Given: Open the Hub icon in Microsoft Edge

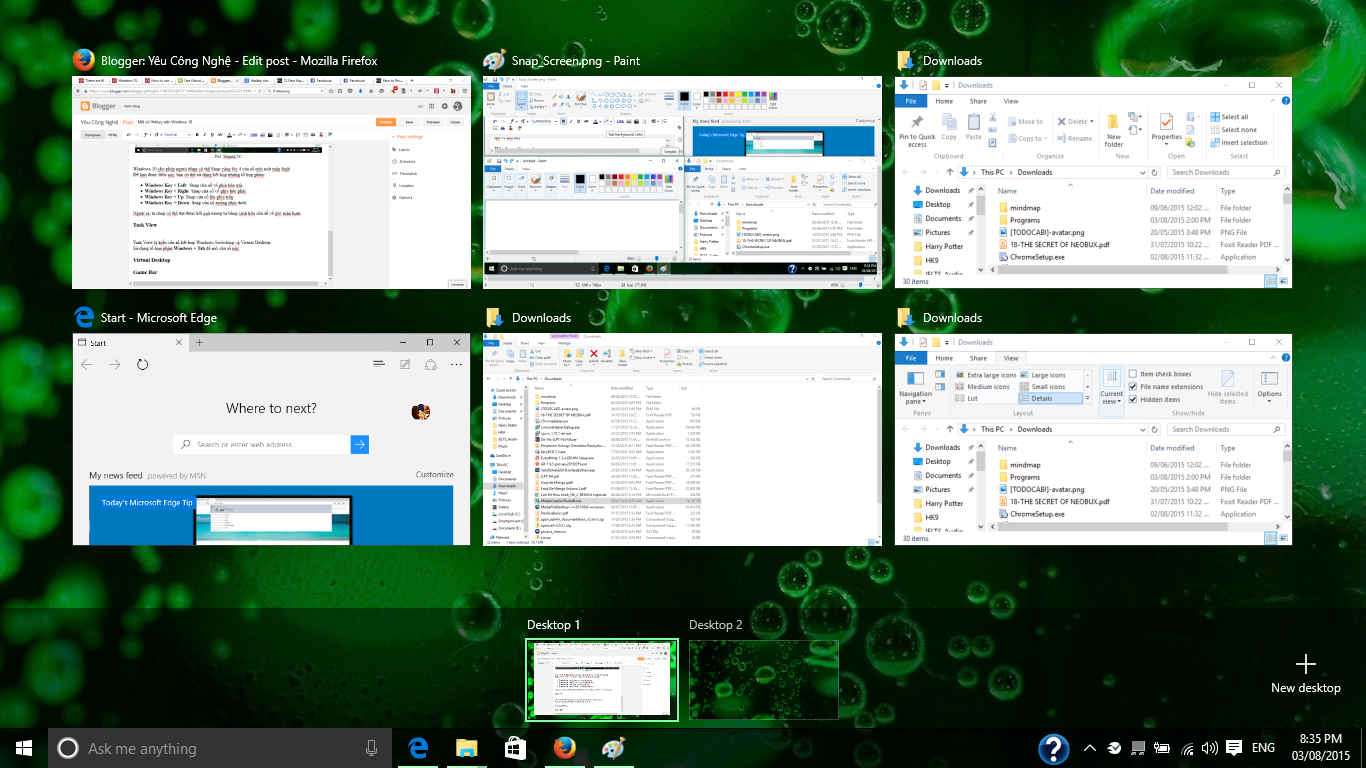Looking at the screenshot, I should click(x=379, y=365).
